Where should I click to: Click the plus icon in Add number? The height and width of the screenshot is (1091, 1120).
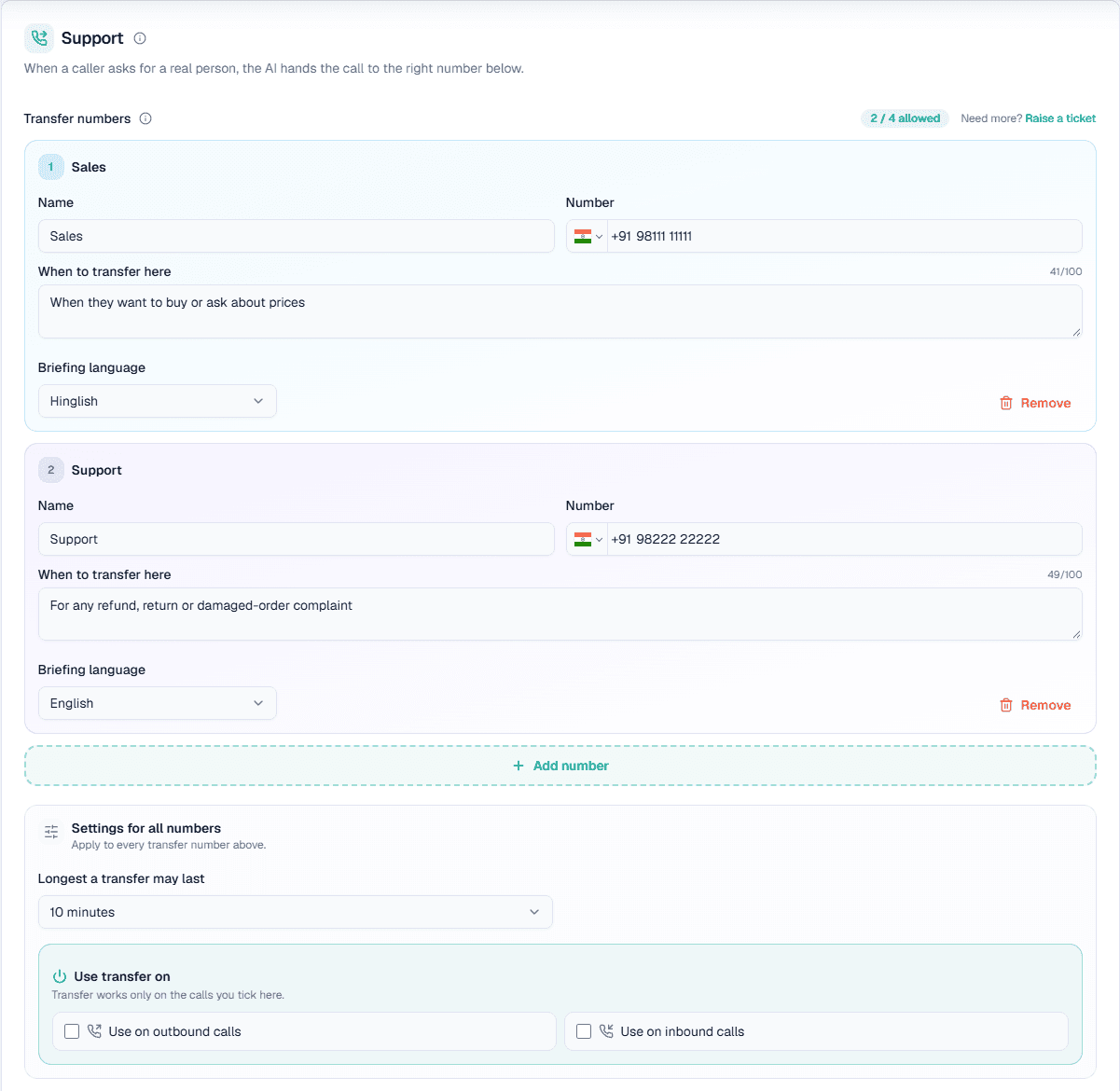[519, 766]
